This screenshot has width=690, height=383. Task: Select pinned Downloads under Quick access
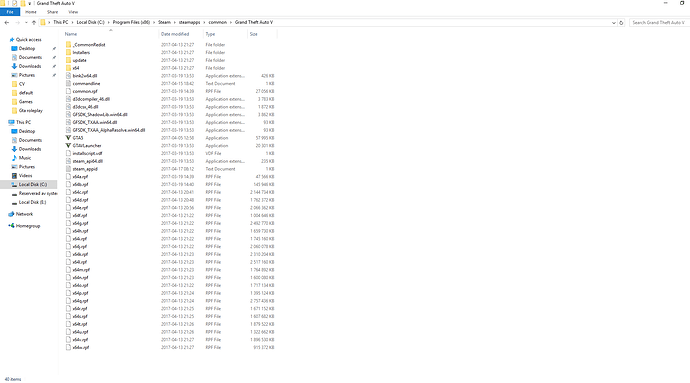(x=29, y=66)
